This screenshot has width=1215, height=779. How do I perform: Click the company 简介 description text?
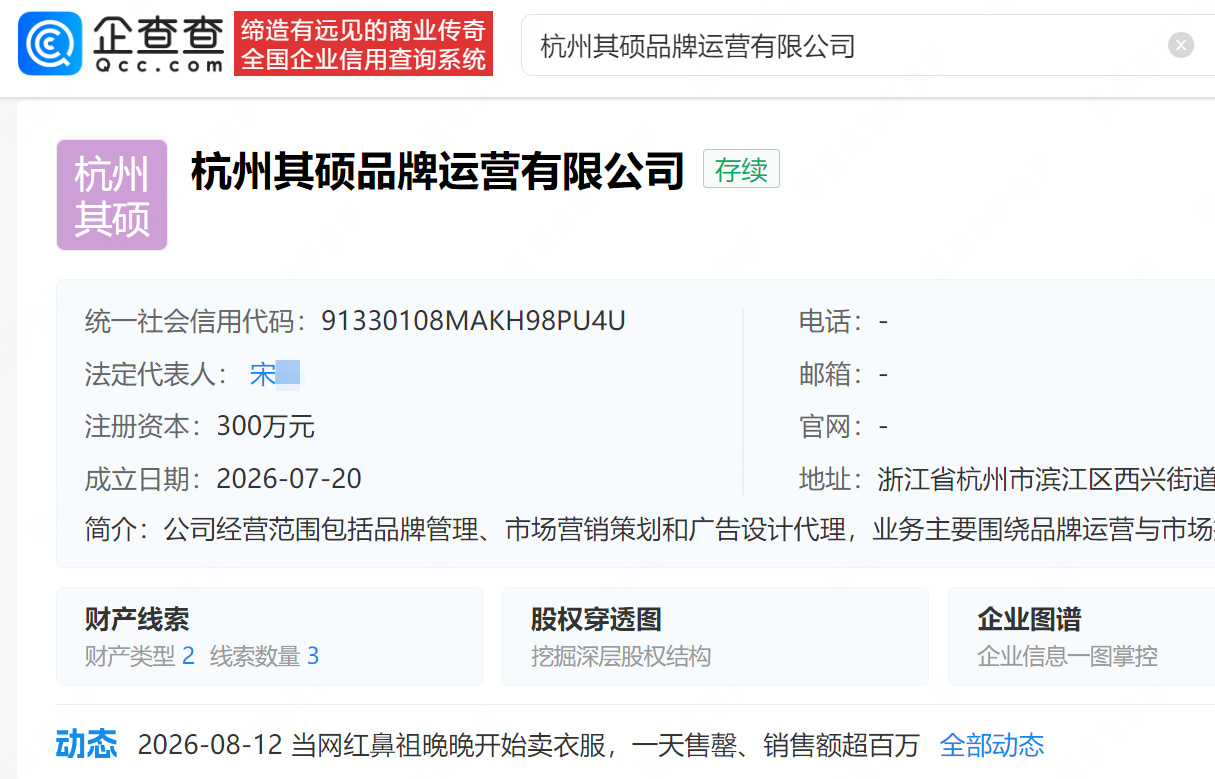[x=689, y=530]
